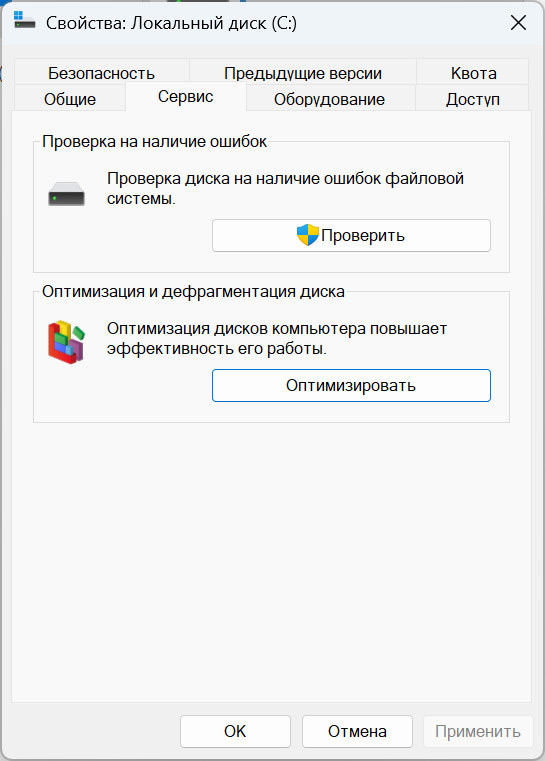Image resolution: width=545 pixels, height=761 pixels.
Task: Select the Квота tab
Action: pyautogui.click(x=473, y=72)
